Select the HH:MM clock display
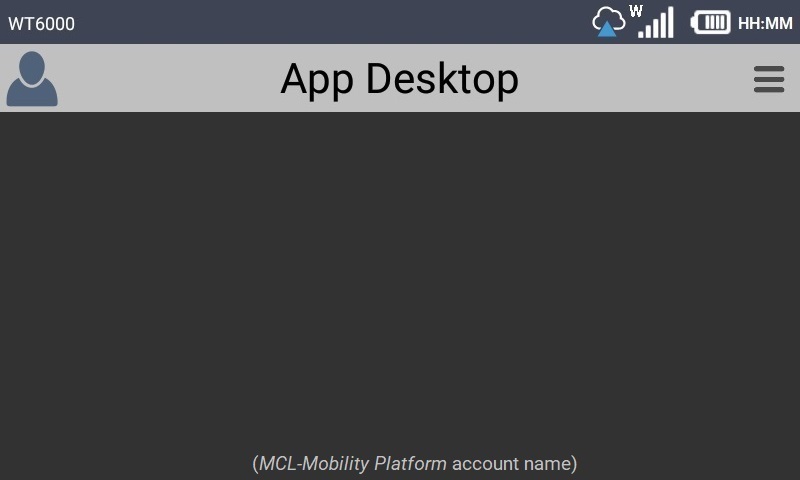 click(765, 23)
